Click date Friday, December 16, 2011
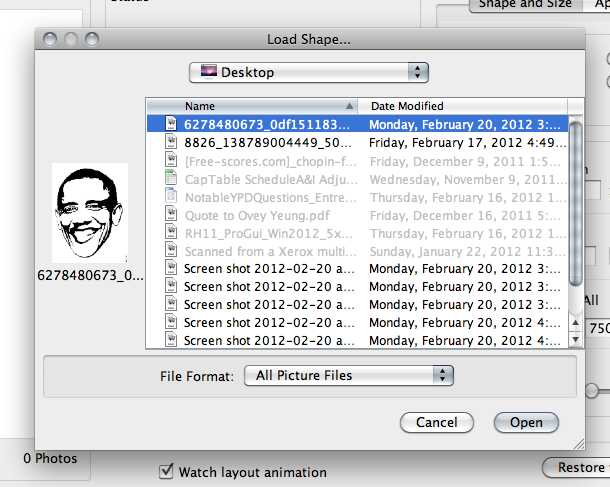The width and height of the screenshot is (610, 487). (x=465, y=215)
